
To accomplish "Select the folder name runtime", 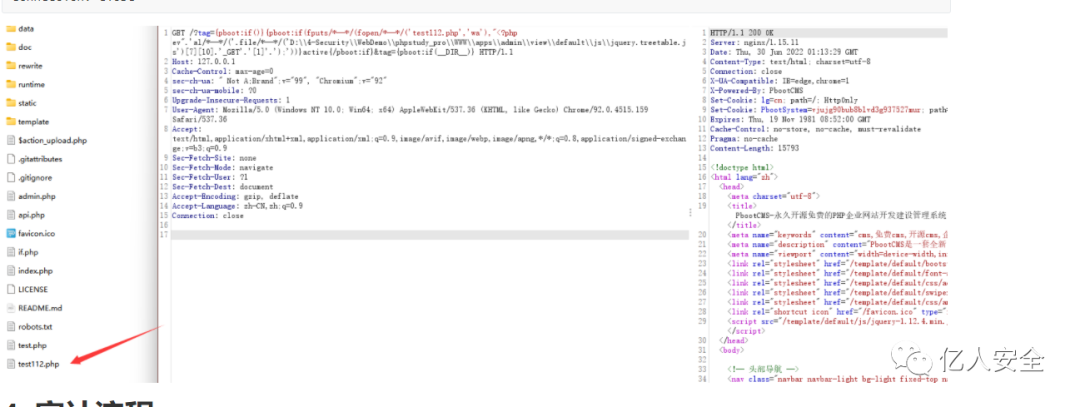I will (x=32, y=85).
